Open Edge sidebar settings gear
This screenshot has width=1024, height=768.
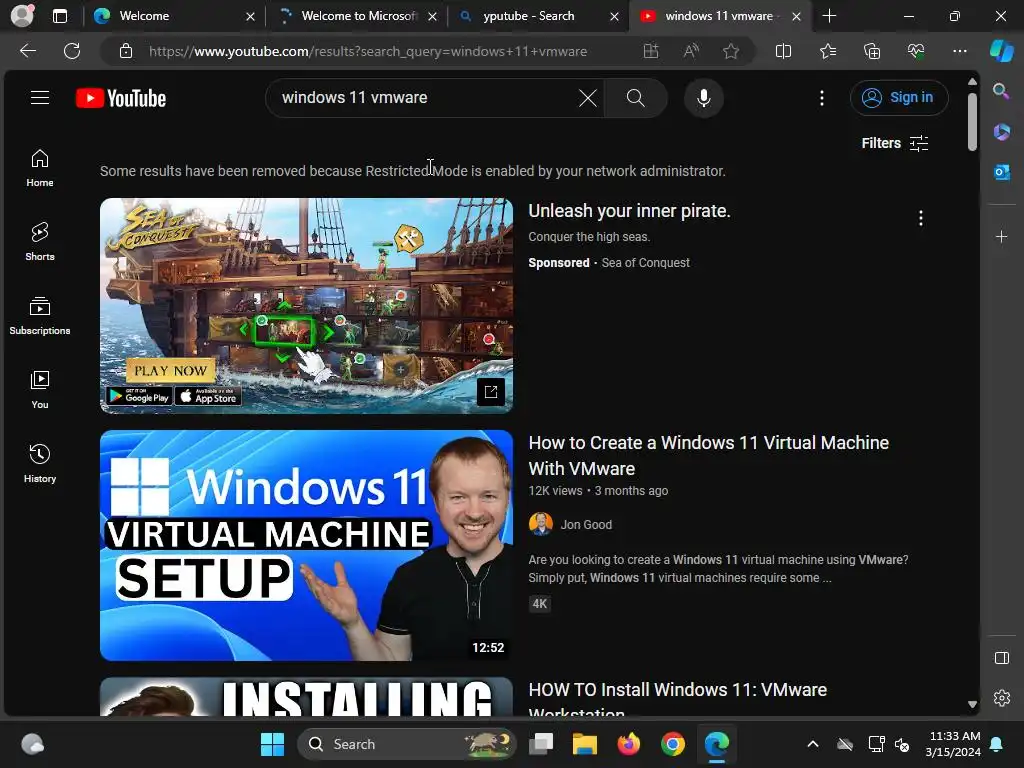[1001, 698]
